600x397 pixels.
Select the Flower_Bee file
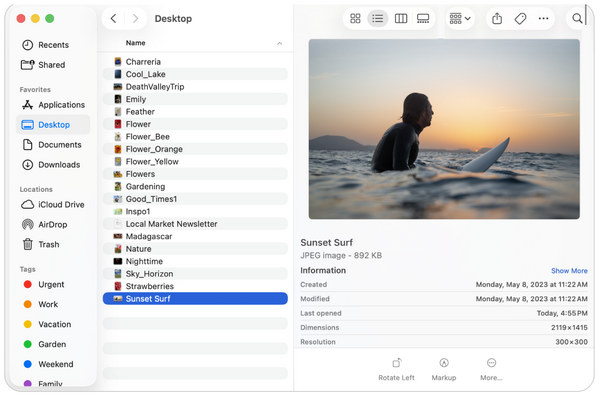click(x=195, y=137)
